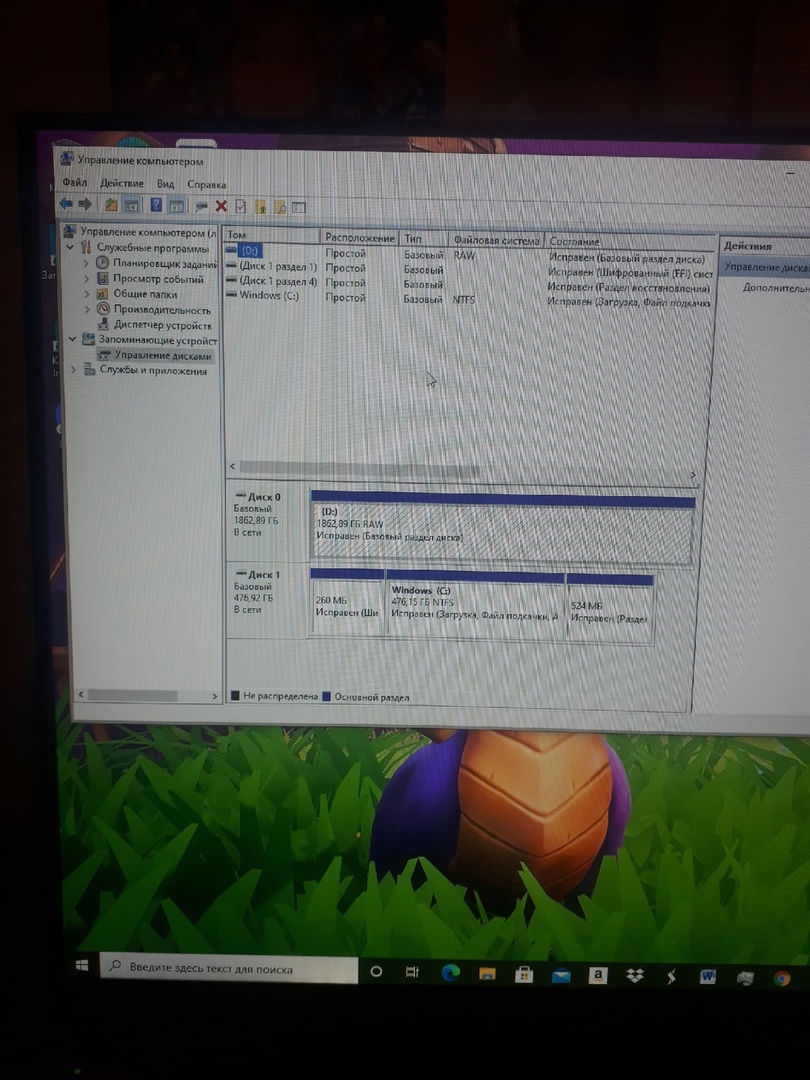Click the taskbar search box

click(x=229, y=968)
